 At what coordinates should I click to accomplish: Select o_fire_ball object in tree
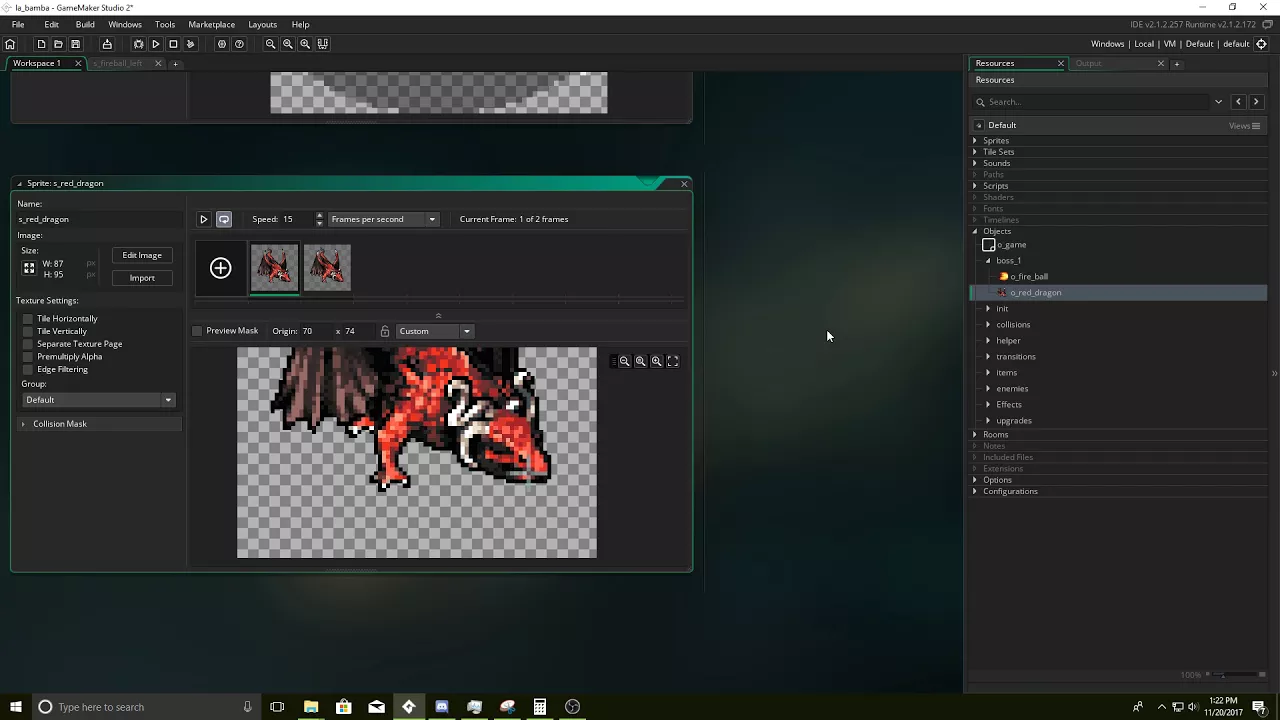[x=1029, y=277]
